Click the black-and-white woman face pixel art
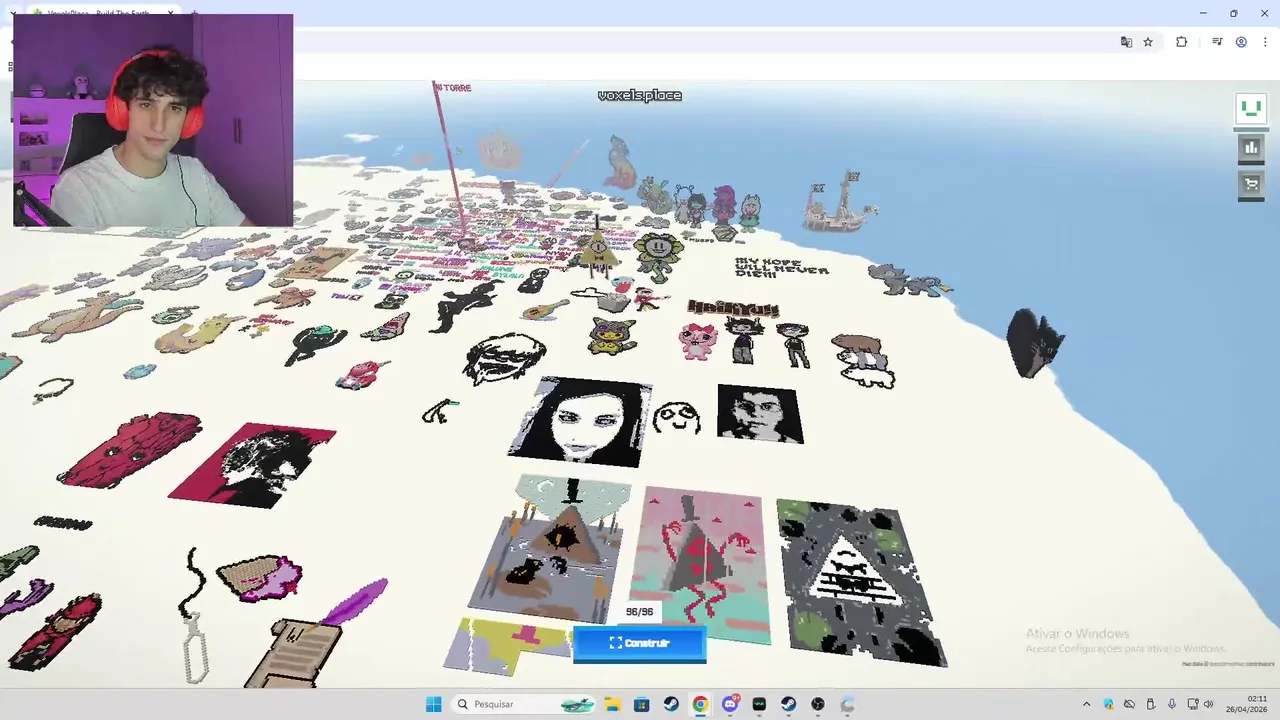This screenshot has width=1280, height=720. coord(580,421)
